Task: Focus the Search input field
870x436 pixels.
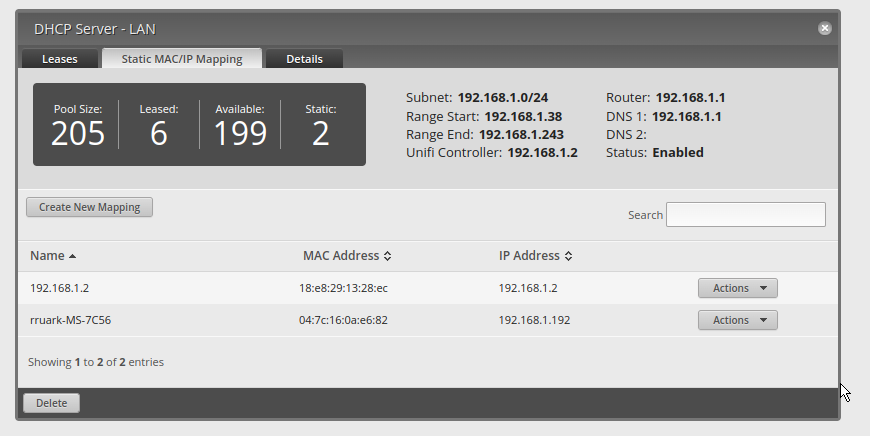Action: pyautogui.click(x=745, y=215)
